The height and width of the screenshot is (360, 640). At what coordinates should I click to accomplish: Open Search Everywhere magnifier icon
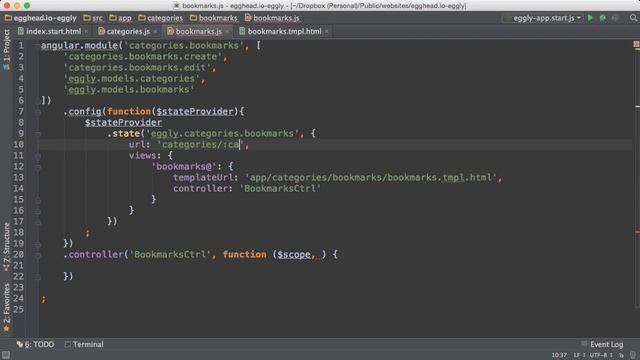(633, 18)
